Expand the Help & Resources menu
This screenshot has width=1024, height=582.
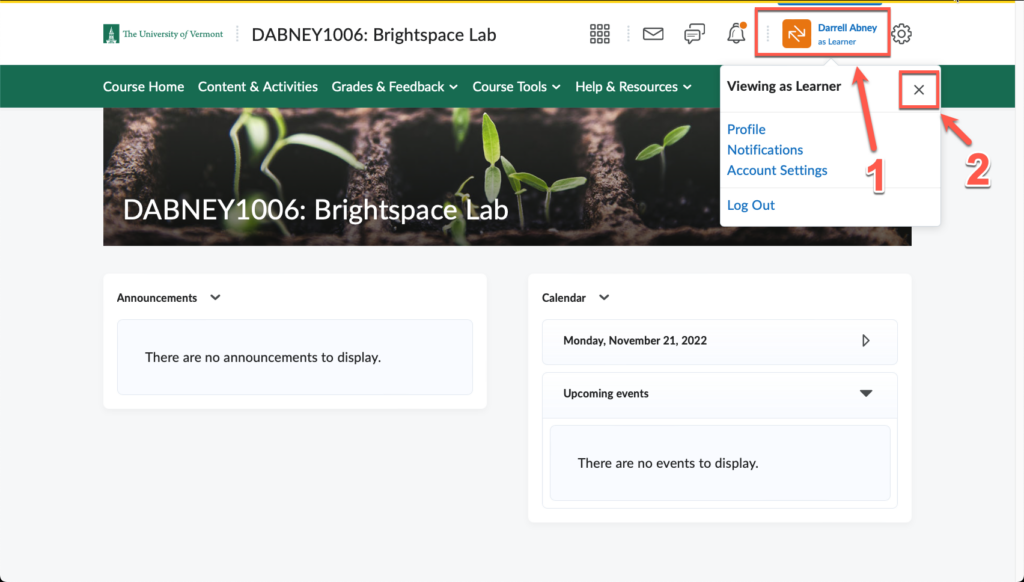coord(633,86)
